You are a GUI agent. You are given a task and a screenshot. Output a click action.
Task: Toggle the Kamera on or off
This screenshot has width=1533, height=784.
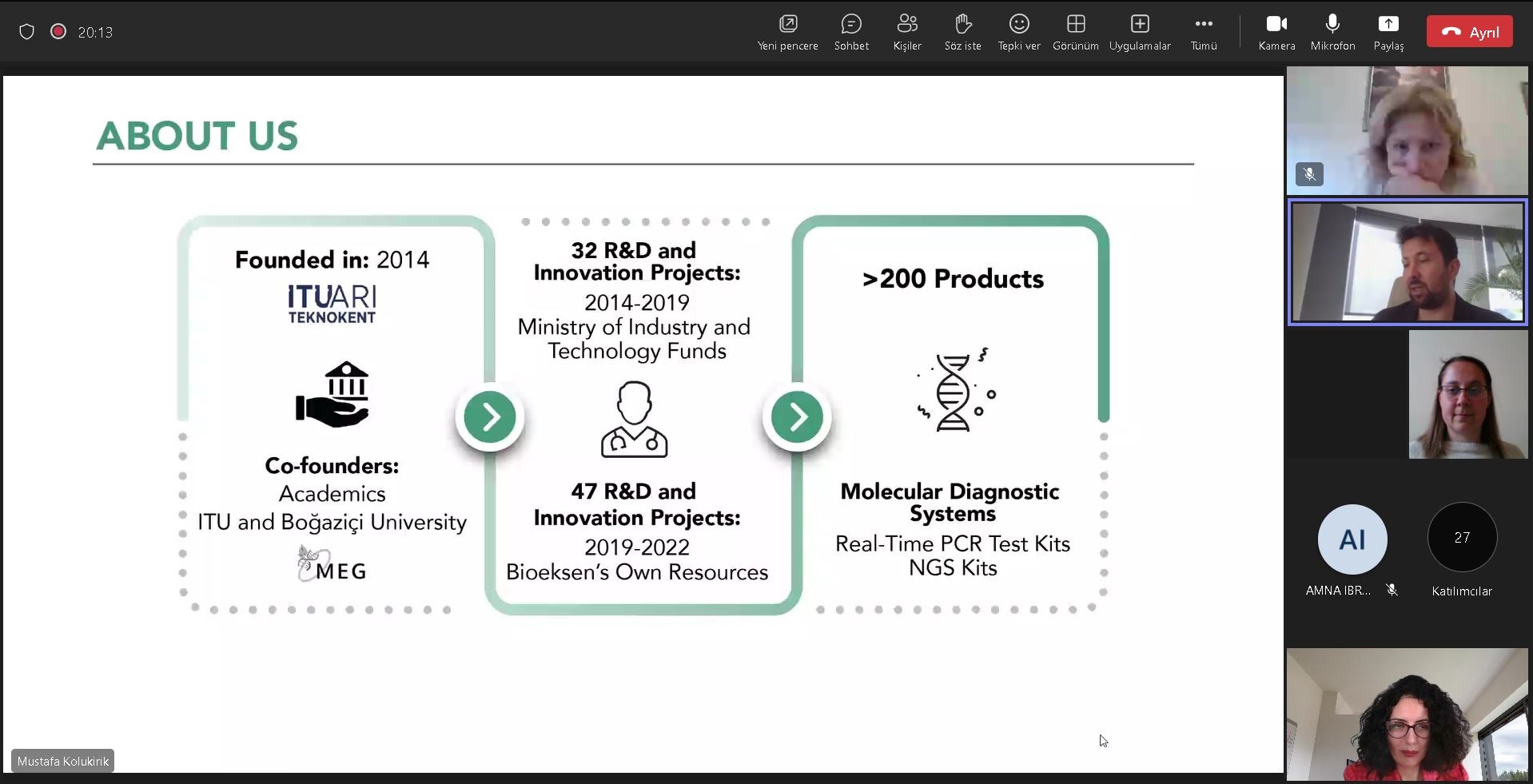pyautogui.click(x=1276, y=33)
